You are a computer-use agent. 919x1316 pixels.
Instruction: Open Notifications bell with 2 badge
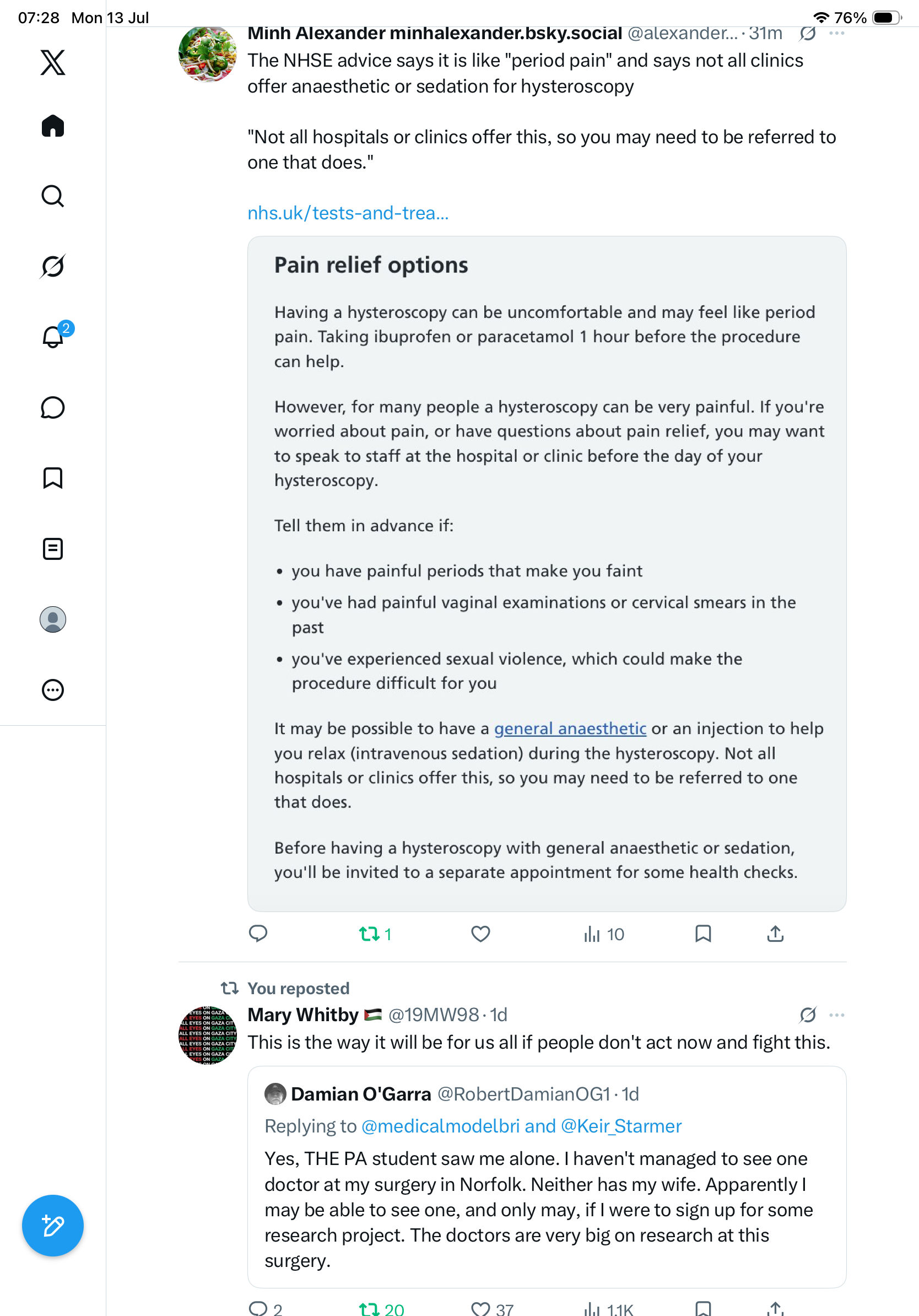(53, 337)
